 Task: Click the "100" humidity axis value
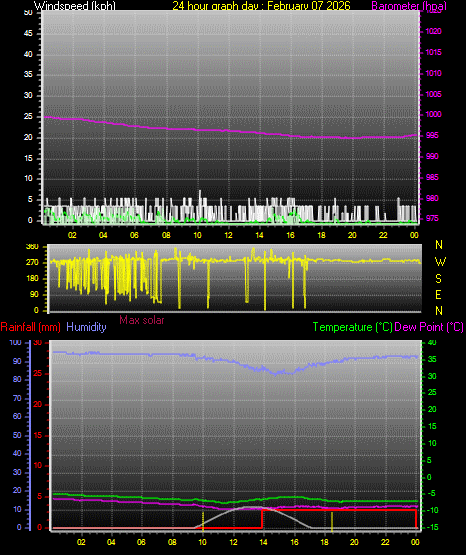(16, 343)
